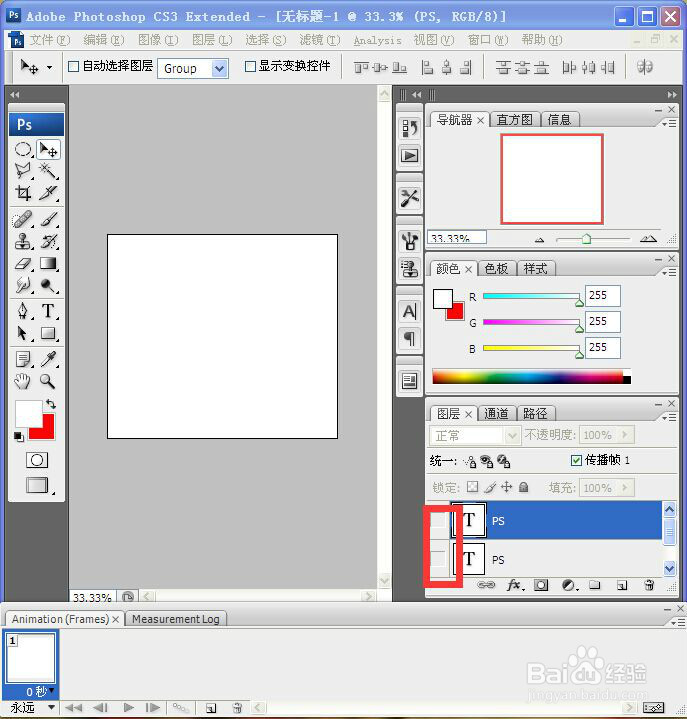This screenshot has height=719, width=687.
Task: Open the 不透明度 slider arrow
Action: coord(625,434)
